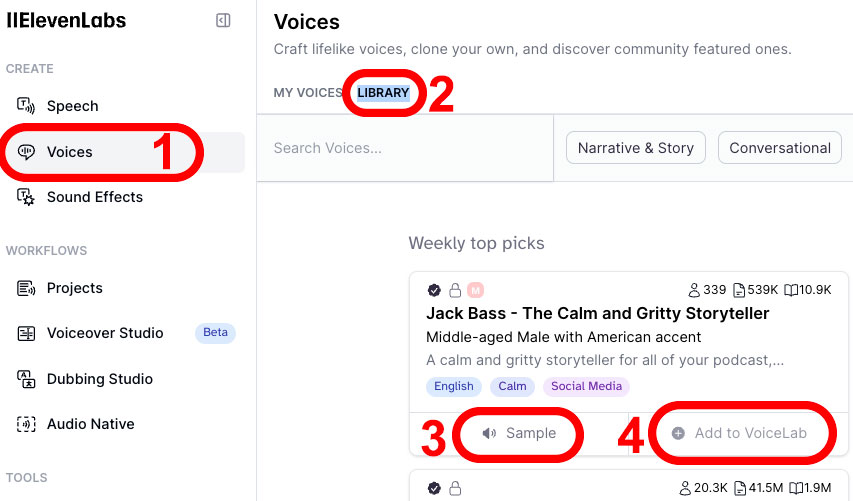Filter by Conversational category

(780, 148)
